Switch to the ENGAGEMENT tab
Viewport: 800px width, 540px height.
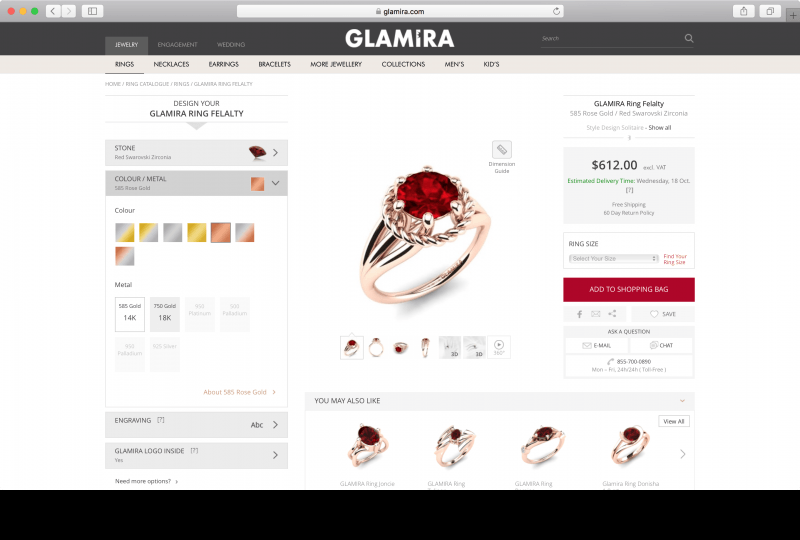177,45
